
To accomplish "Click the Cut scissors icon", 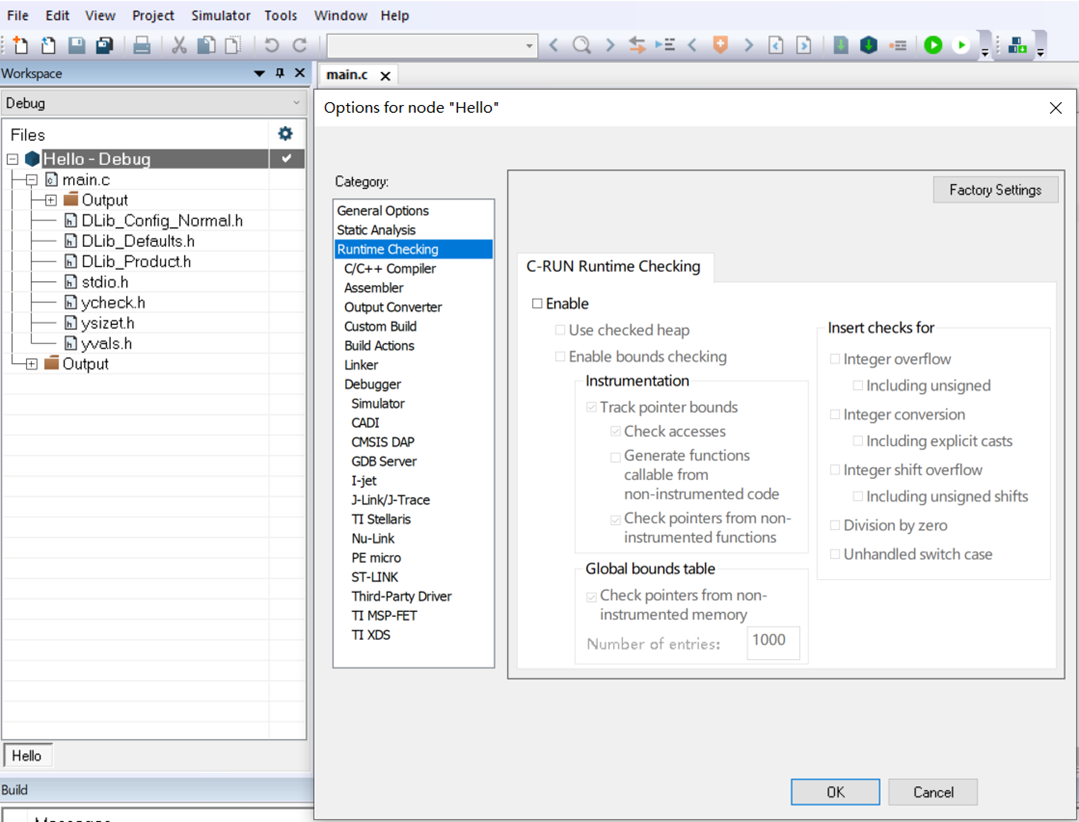I will [x=179, y=45].
